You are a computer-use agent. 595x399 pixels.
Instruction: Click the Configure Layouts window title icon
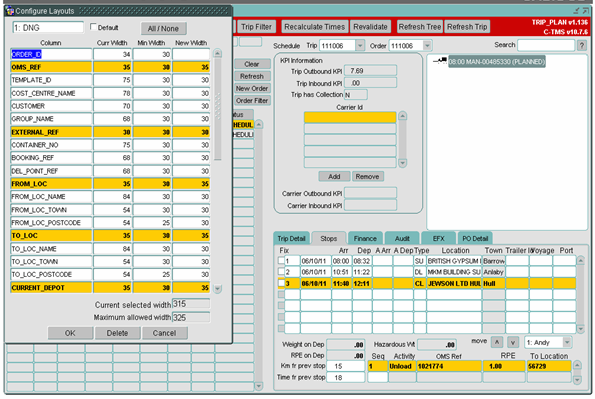pyautogui.click(x=10, y=11)
